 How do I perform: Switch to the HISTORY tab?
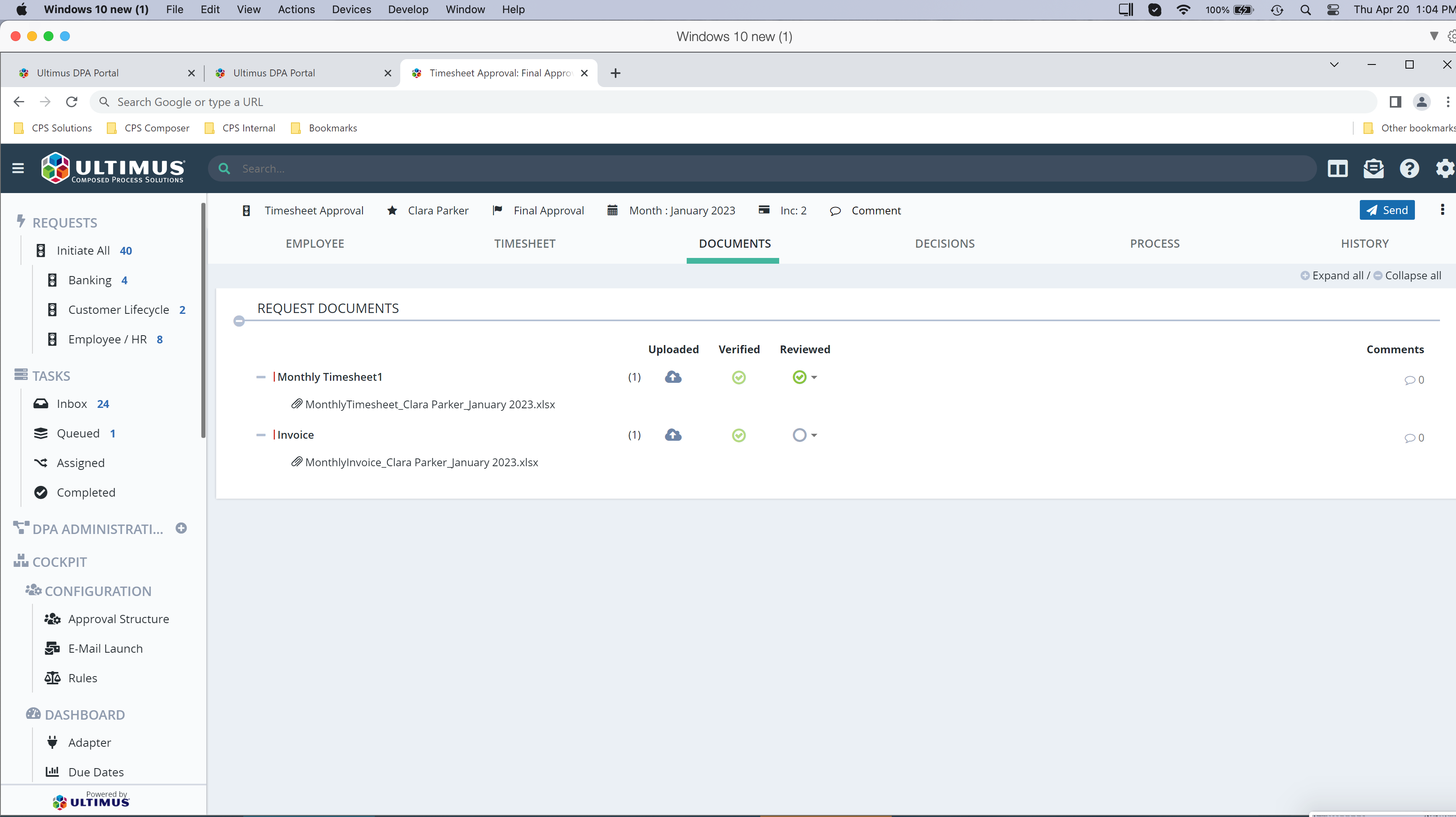click(x=1364, y=244)
